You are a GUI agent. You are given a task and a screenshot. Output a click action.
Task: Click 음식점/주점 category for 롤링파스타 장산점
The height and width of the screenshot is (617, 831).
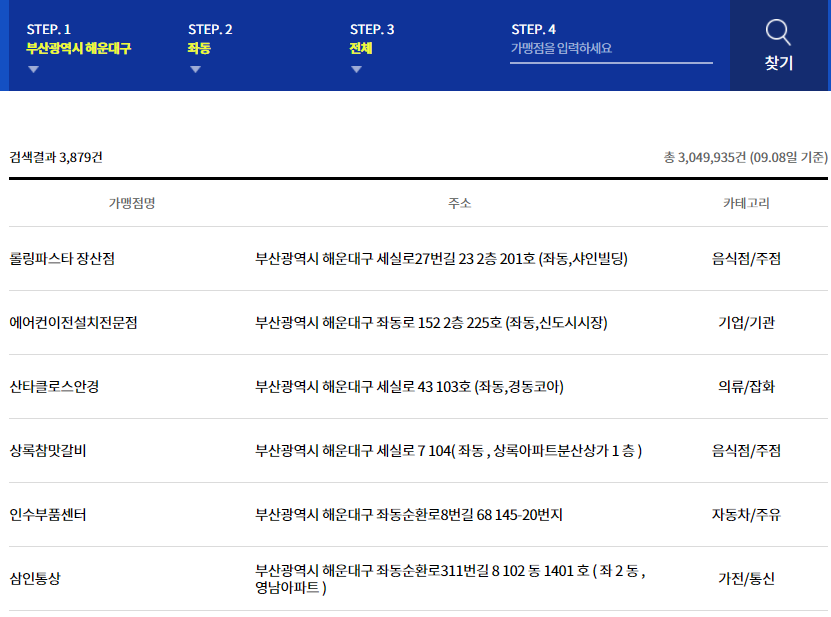pyautogui.click(x=746, y=259)
